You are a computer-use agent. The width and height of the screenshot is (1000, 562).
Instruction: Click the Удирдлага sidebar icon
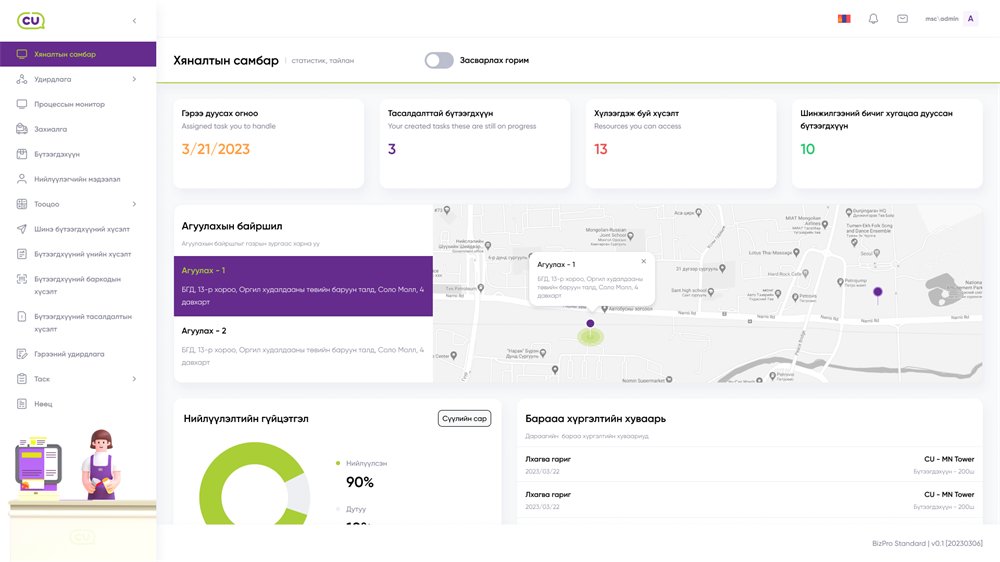pyautogui.click(x=22, y=79)
